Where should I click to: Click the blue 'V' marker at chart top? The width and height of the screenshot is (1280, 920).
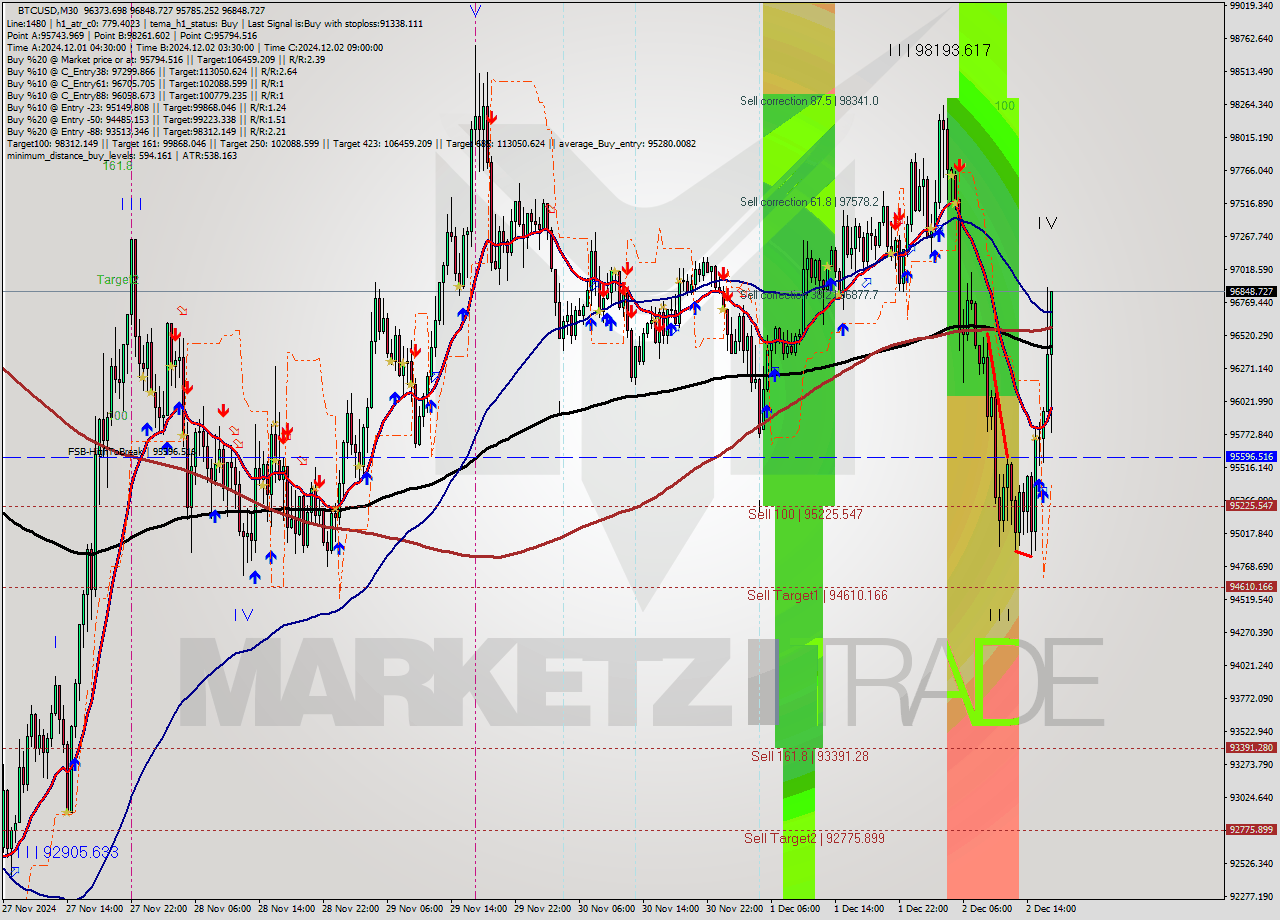pyautogui.click(x=475, y=11)
